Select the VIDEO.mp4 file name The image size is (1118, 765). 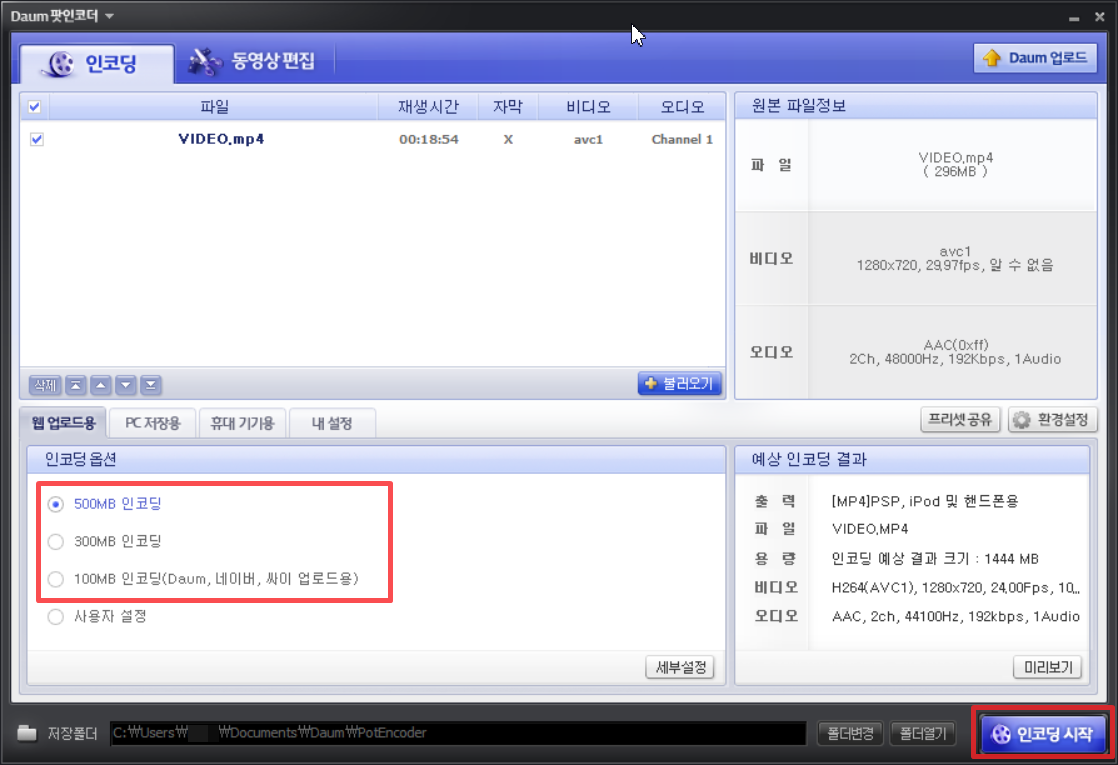pos(221,139)
